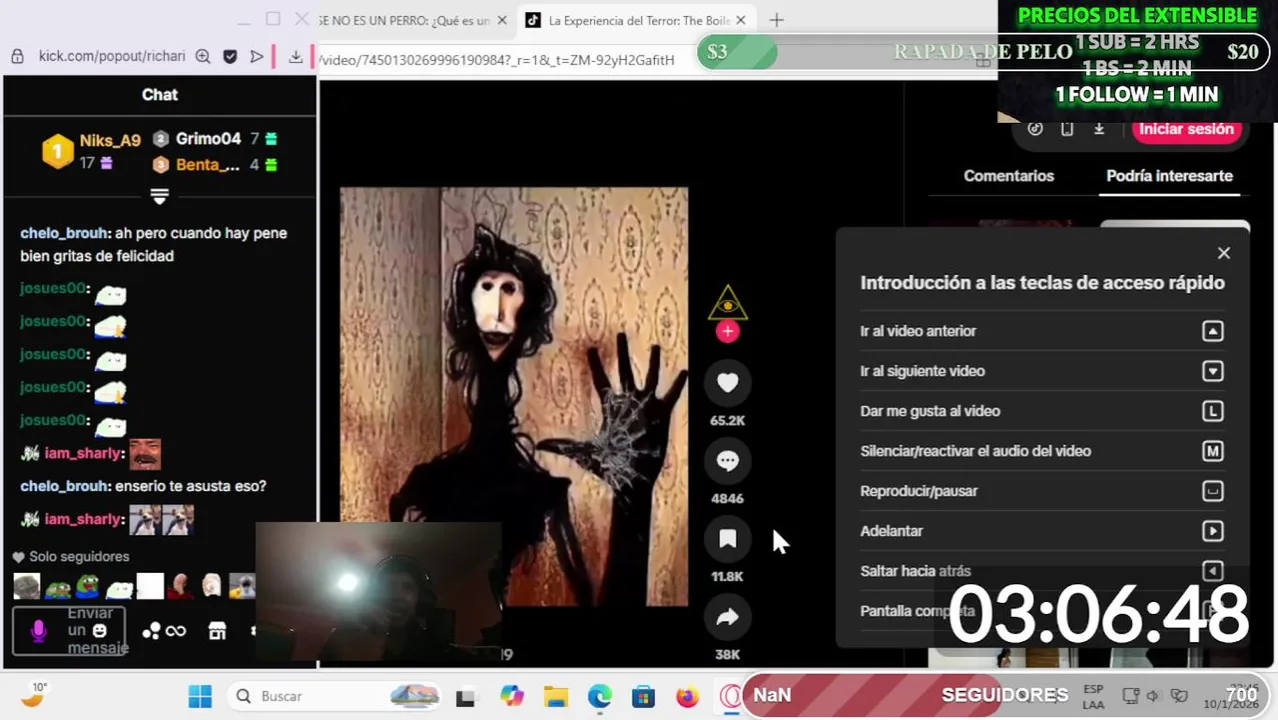Close the keyboard shortcuts panel
The width and height of the screenshot is (1278, 720).
click(1224, 253)
